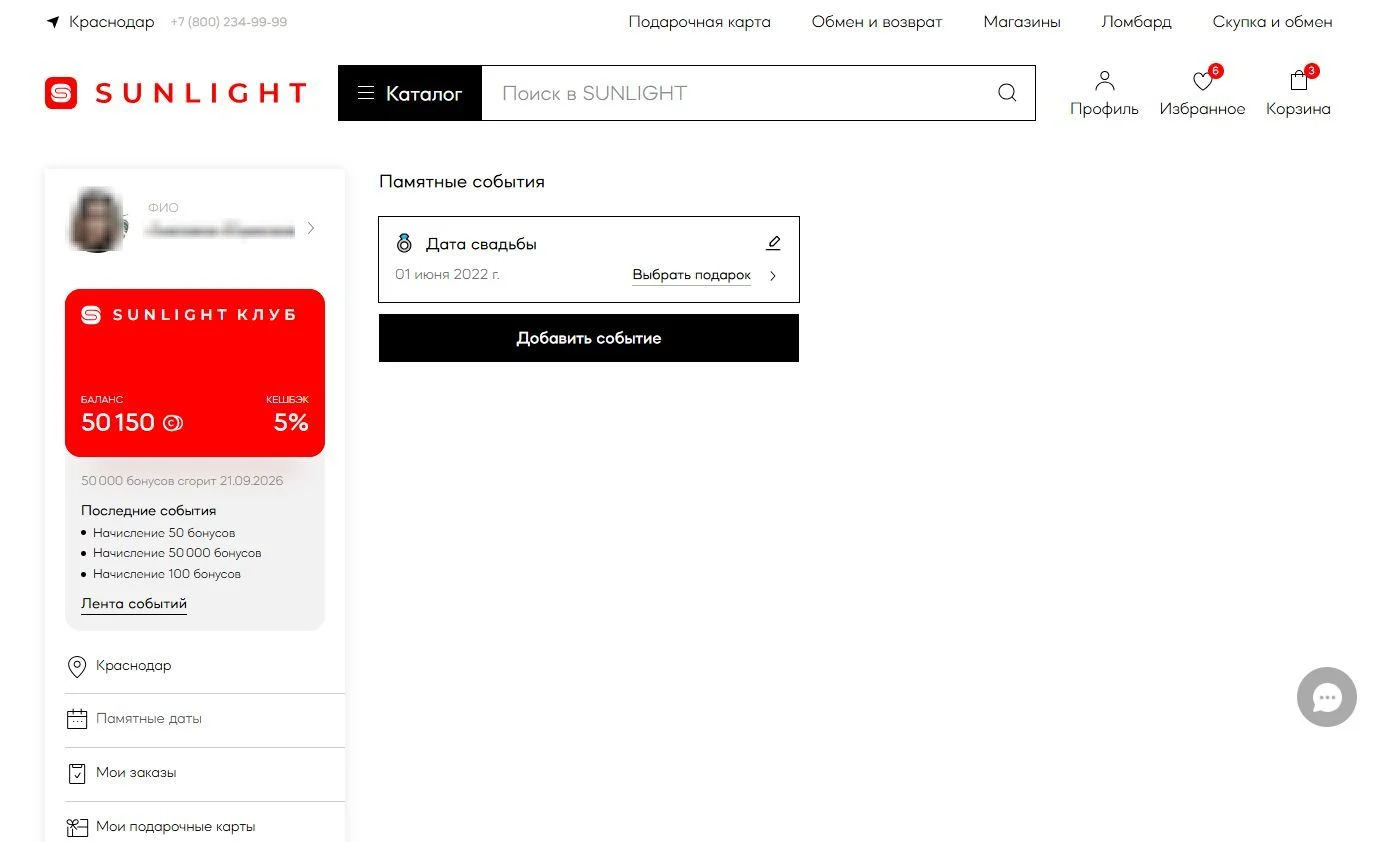
Task: Open the Корзина shopping bag
Action: (x=1298, y=93)
